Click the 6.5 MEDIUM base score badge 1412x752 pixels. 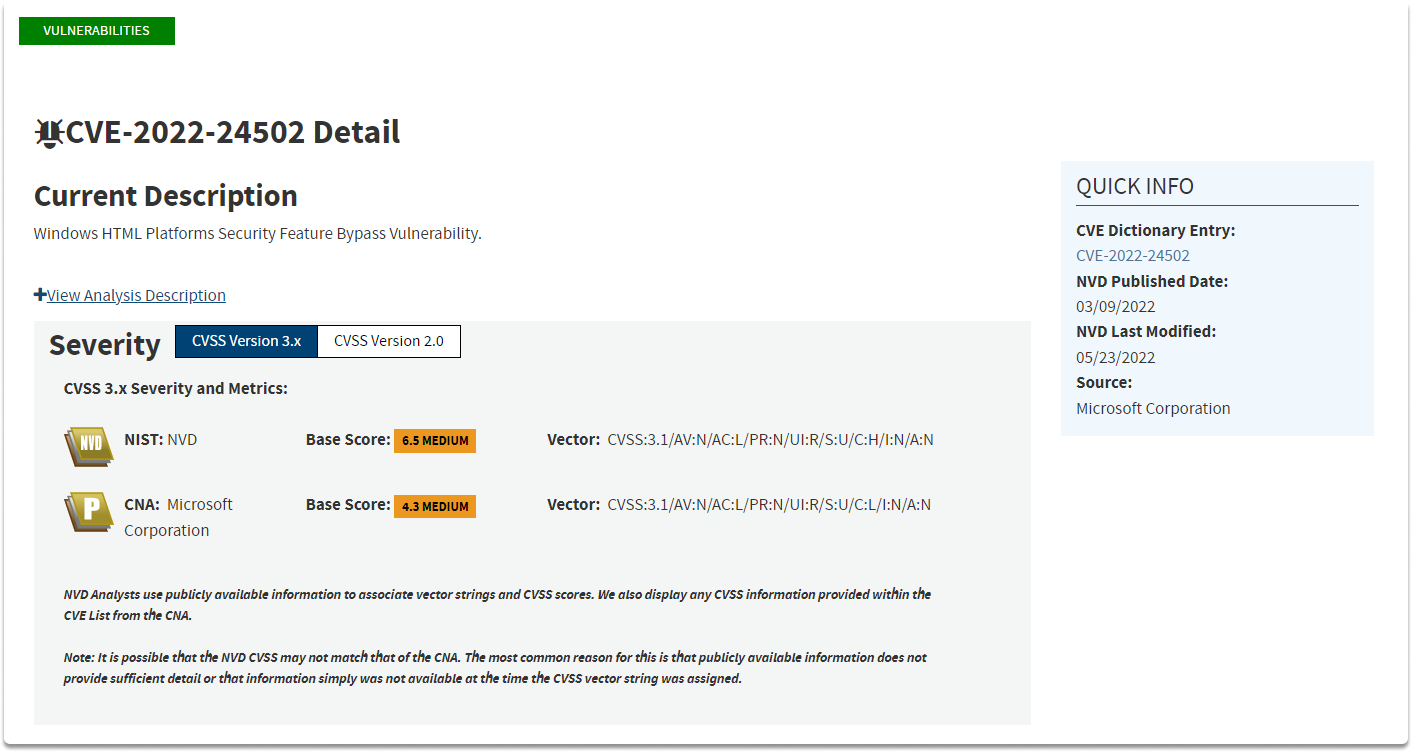[x=435, y=441]
